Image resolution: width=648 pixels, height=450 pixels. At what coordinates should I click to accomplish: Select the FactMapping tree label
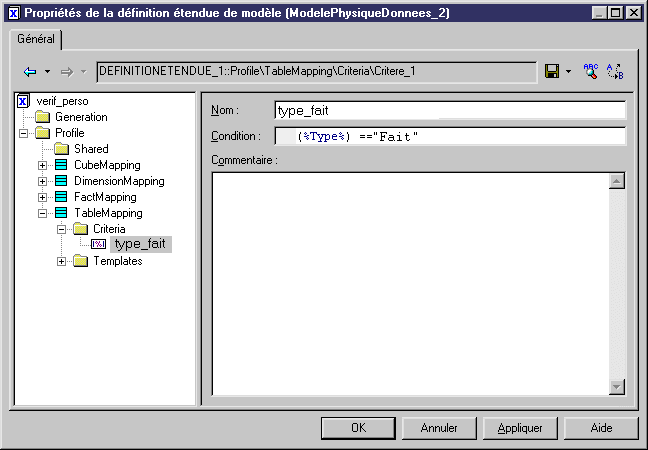pyautogui.click(x=105, y=197)
